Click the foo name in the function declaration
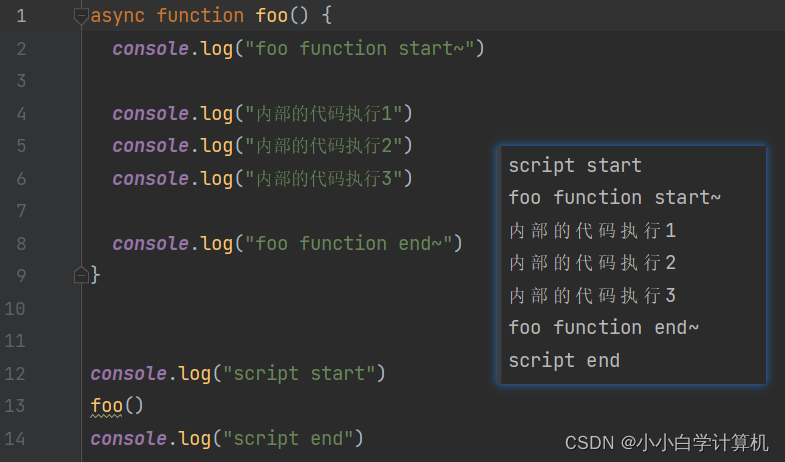Screen dimensions: 785x462 coord(272,16)
